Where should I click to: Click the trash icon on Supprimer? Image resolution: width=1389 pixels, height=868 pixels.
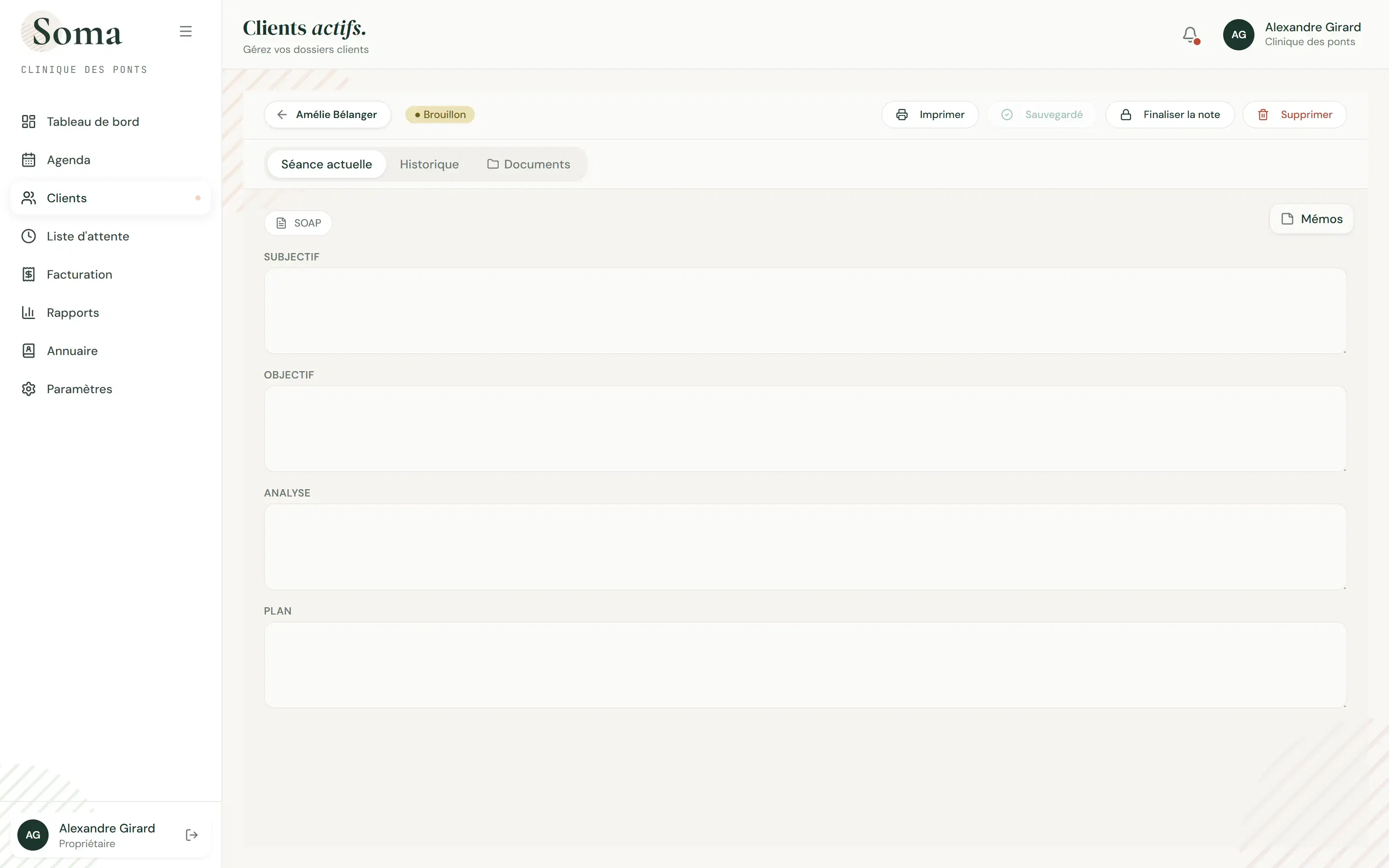tap(1263, 115)
